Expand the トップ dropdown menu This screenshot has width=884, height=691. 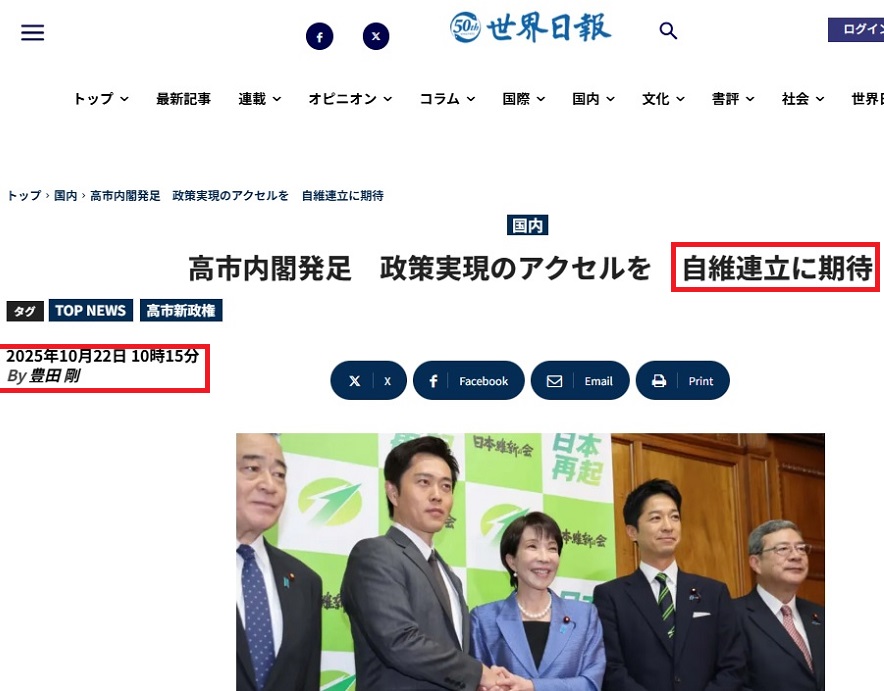100,99
